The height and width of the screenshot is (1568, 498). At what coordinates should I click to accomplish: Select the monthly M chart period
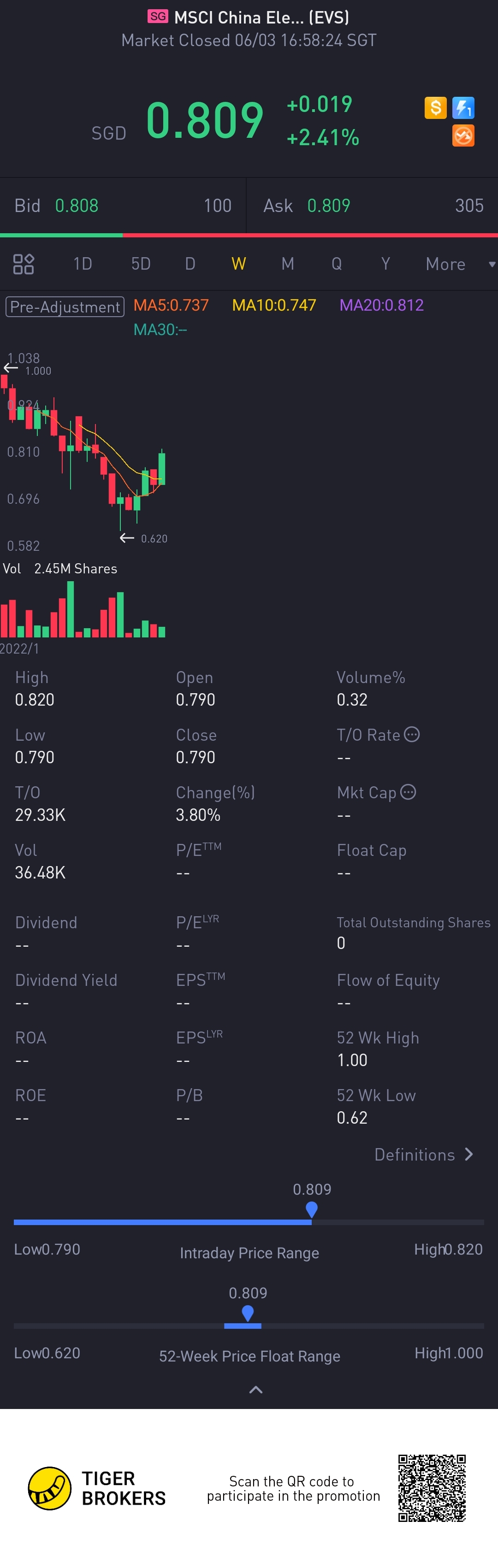[x=287, y=264]
